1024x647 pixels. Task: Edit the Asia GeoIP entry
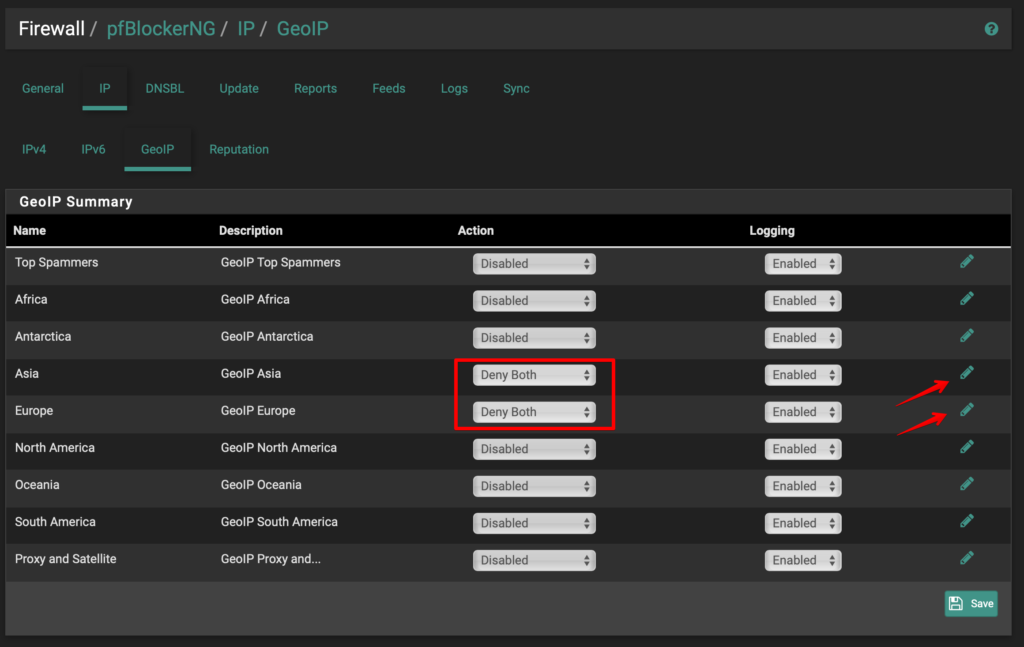pyautogui.click(x=967, y=373)
